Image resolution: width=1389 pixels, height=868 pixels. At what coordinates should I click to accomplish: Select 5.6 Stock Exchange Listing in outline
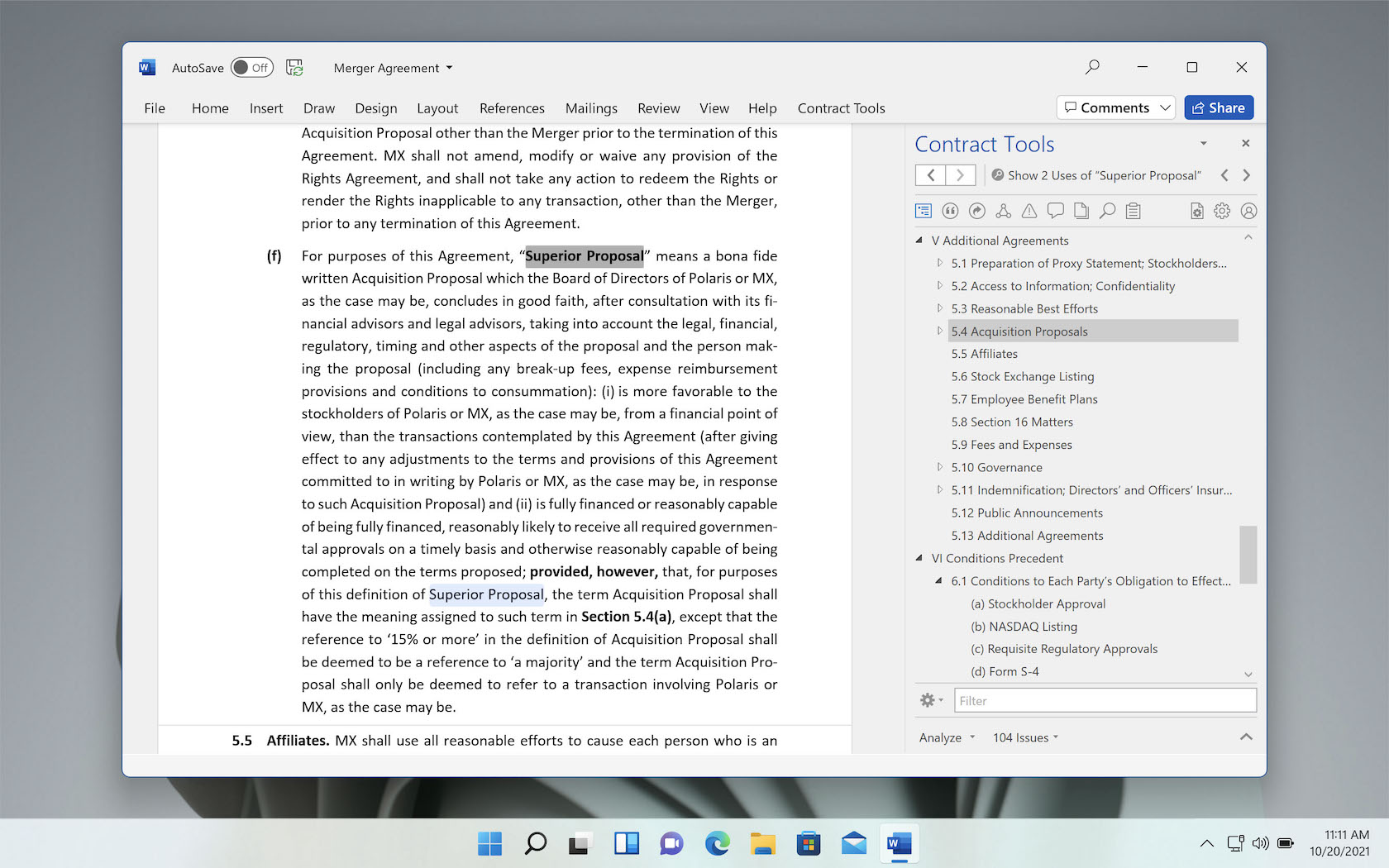(1022, 376)
